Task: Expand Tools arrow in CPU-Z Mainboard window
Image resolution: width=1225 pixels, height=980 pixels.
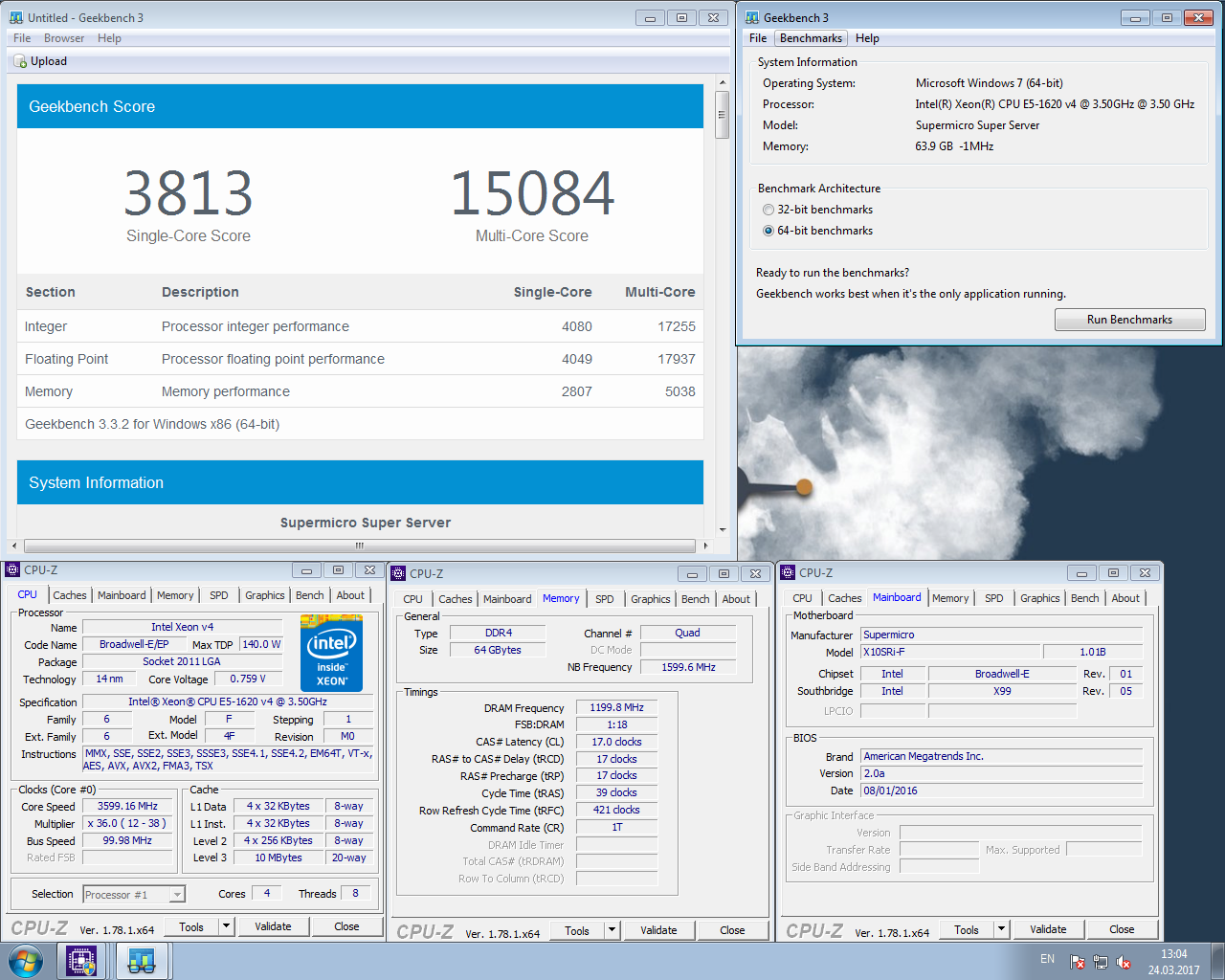Action: pyautogui.click(x=1001, y=929)
